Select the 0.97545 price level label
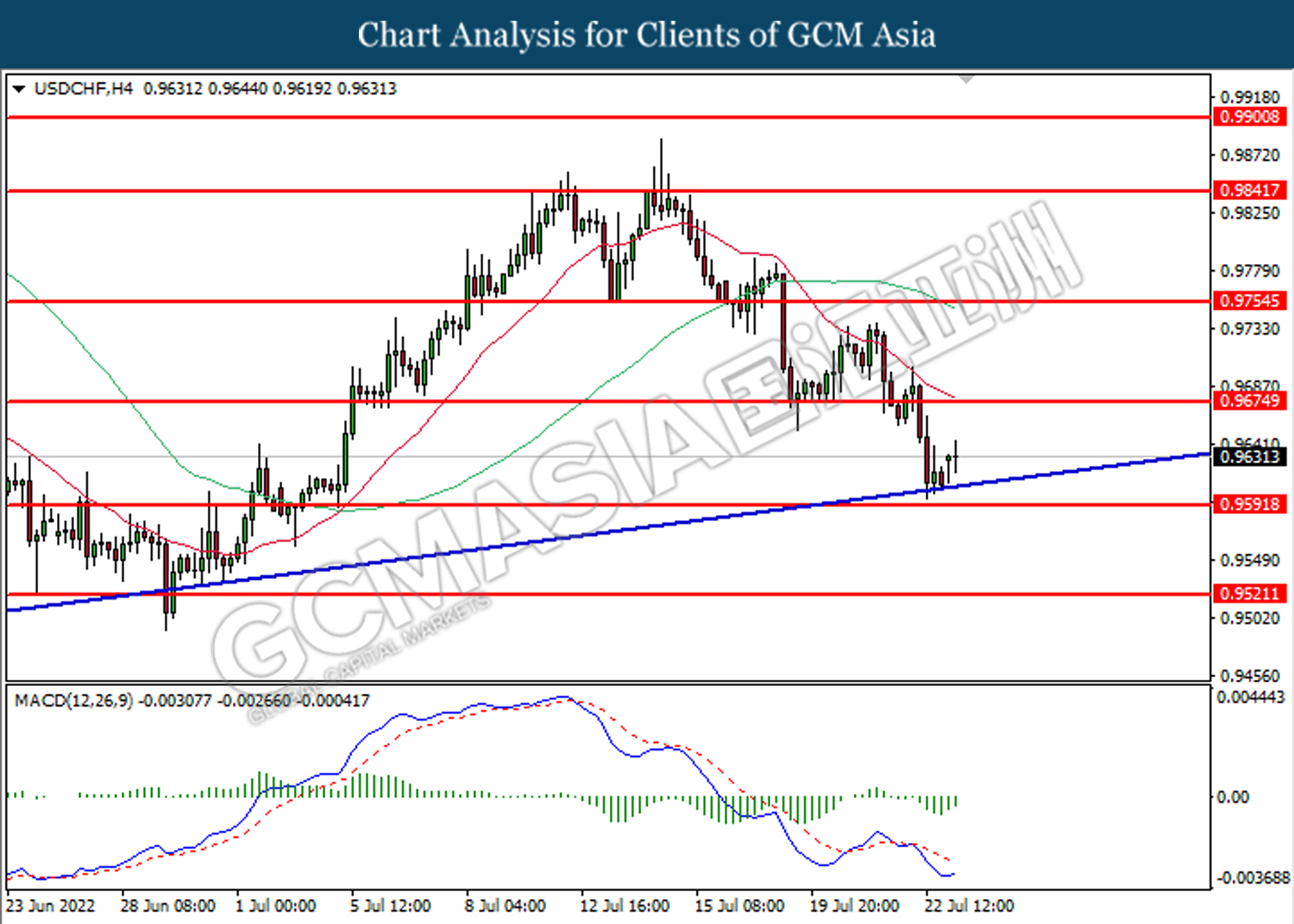 1250,300
